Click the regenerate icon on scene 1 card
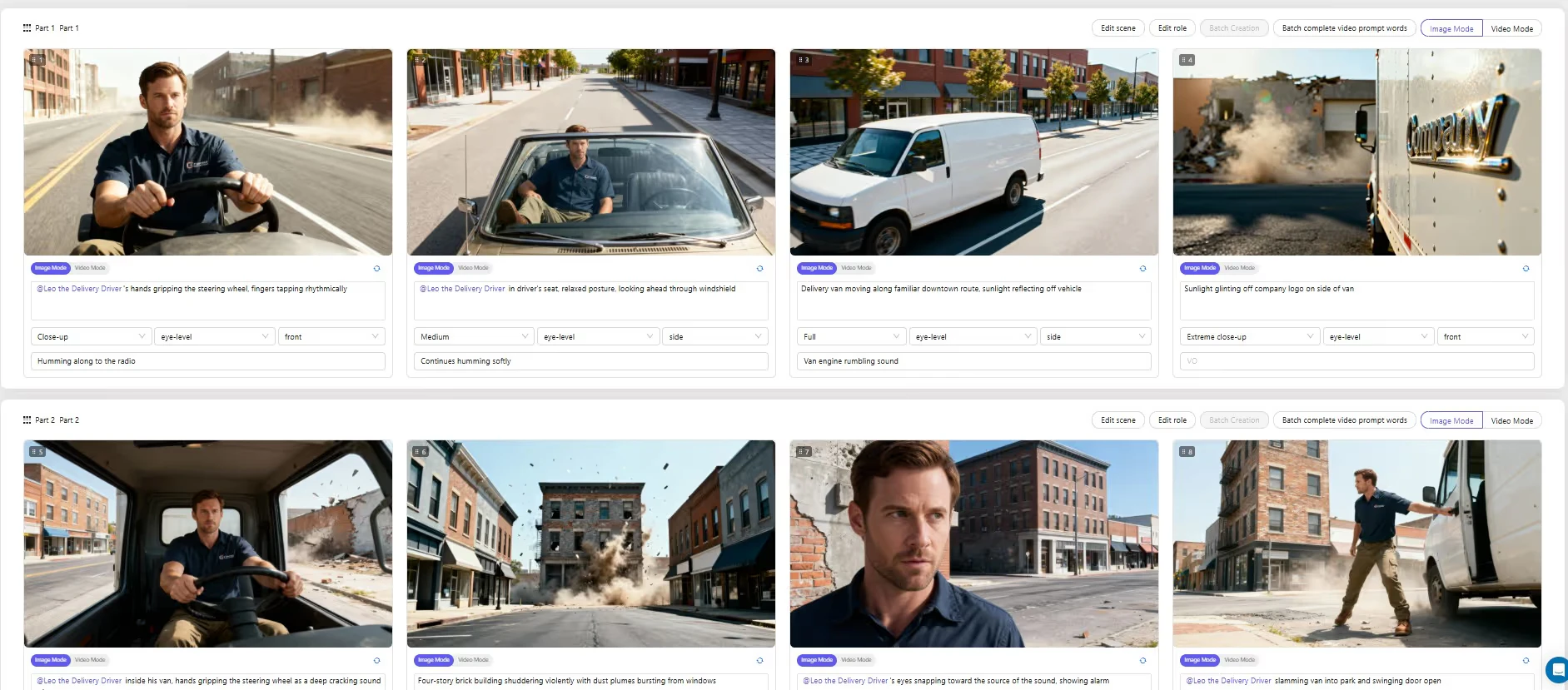The height and width of the screenshot is (690, 1568). [x=376, y=268]
